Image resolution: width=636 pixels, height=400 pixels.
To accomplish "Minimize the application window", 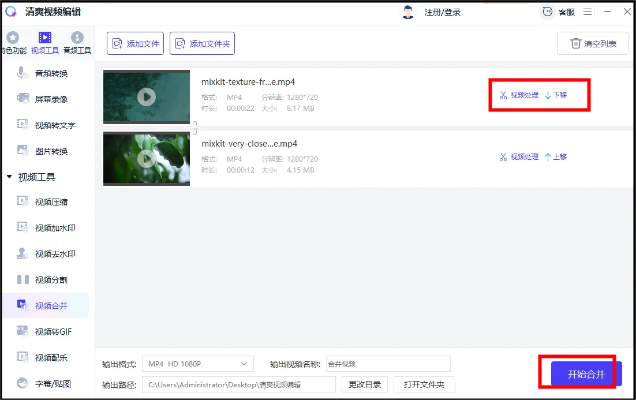I will [607, 12].
